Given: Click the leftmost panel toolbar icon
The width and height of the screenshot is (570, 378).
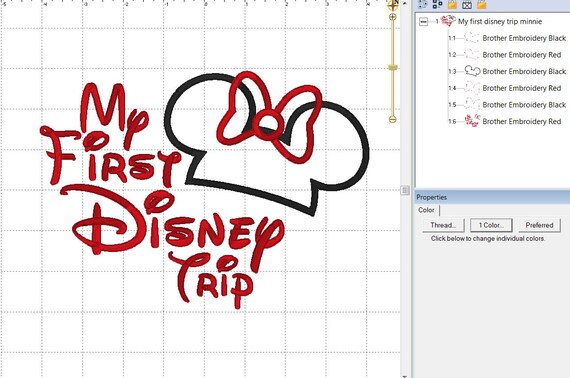Looking at the screenshot, I should 423,4.
